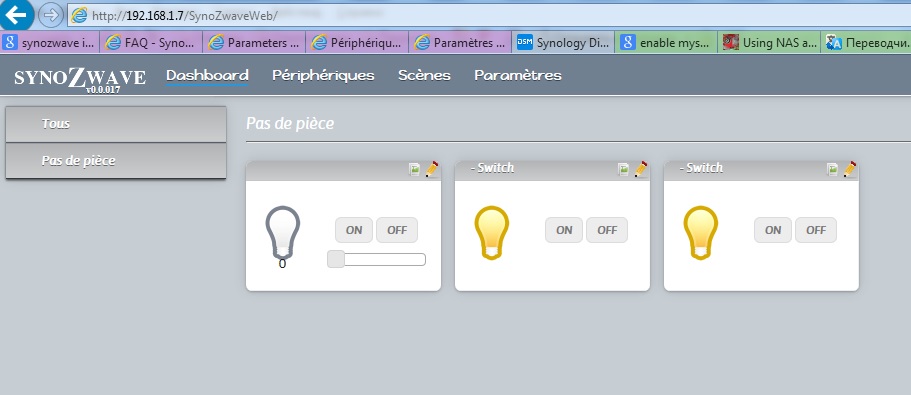
Task: Click the pencil edit icon on rightmost Switch card
Action: (849, 169)
